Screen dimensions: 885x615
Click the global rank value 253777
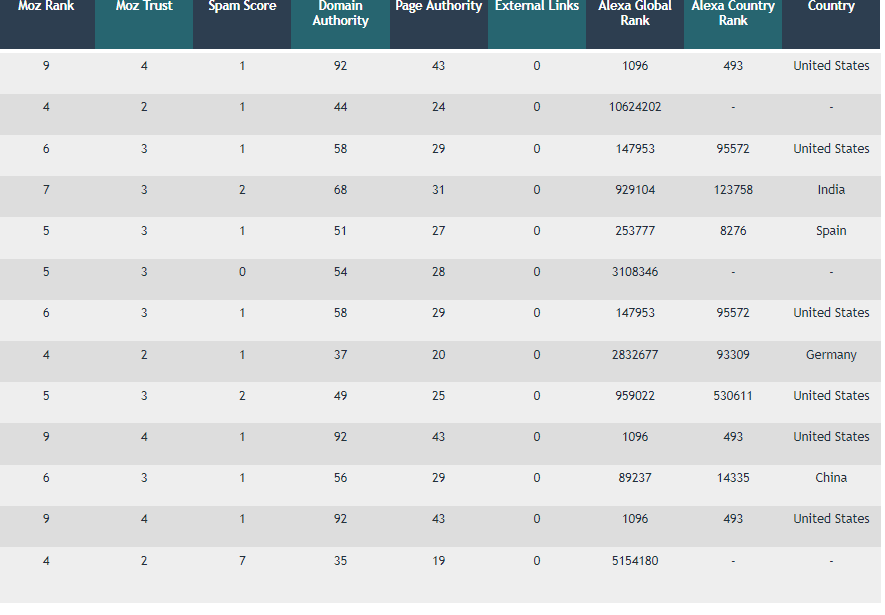(x=635, y=231)
